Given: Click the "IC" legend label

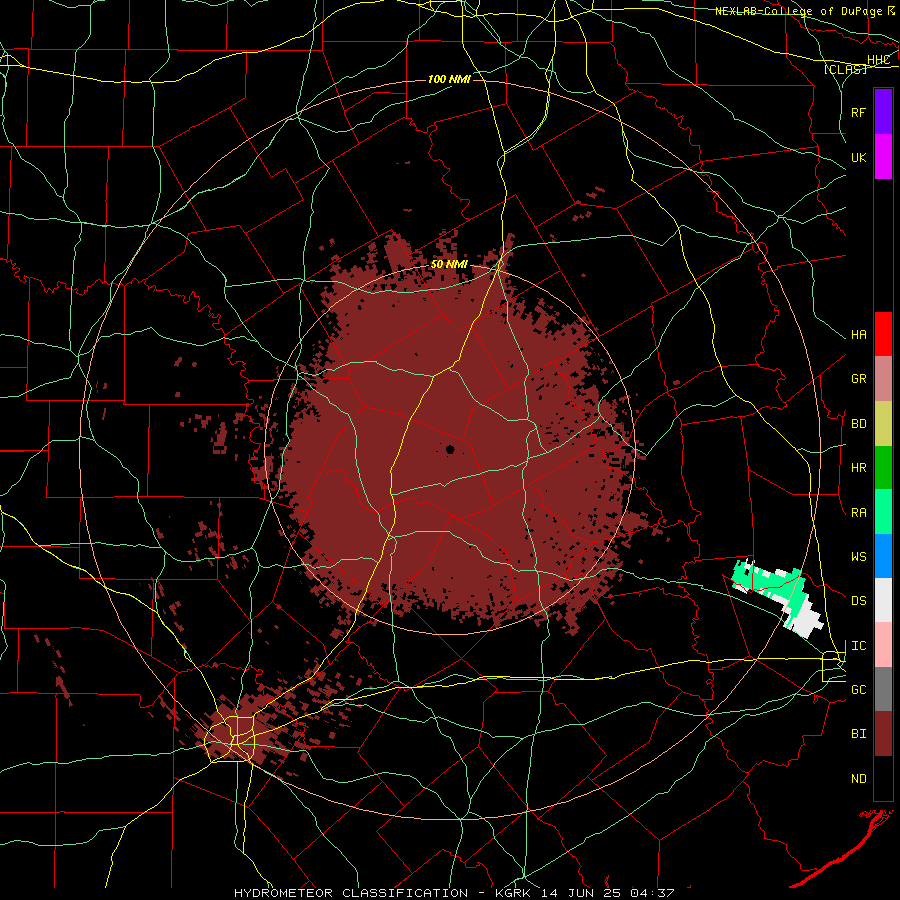Looking at the screenshot, I should pyautogui.click(x=858, y=646).
